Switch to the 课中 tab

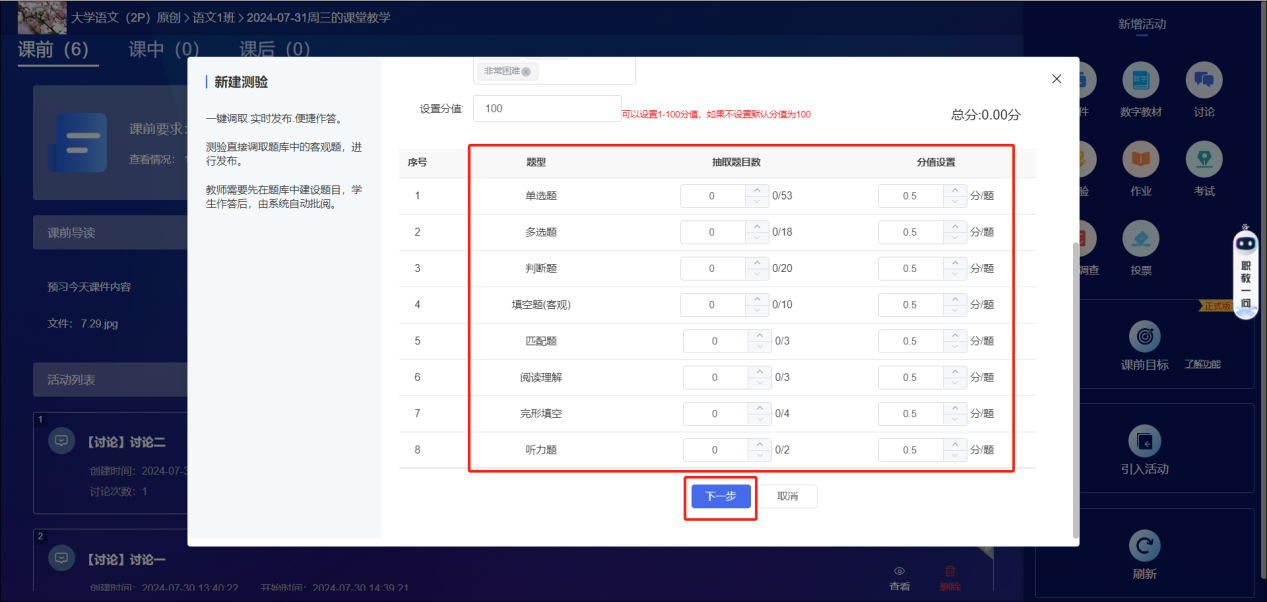(164, 49)
